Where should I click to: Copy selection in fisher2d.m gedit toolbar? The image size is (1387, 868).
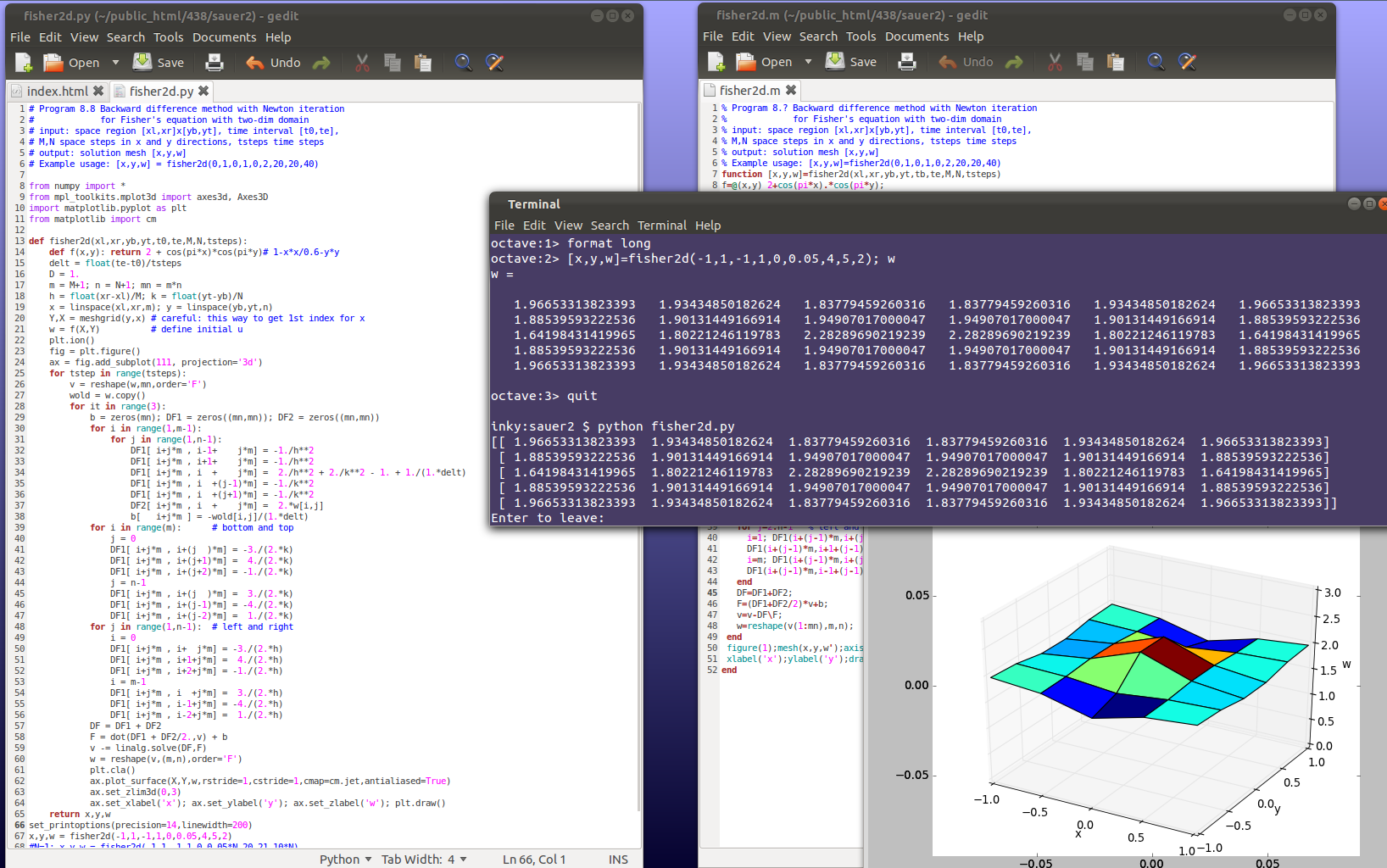[x=1085, y=62]
